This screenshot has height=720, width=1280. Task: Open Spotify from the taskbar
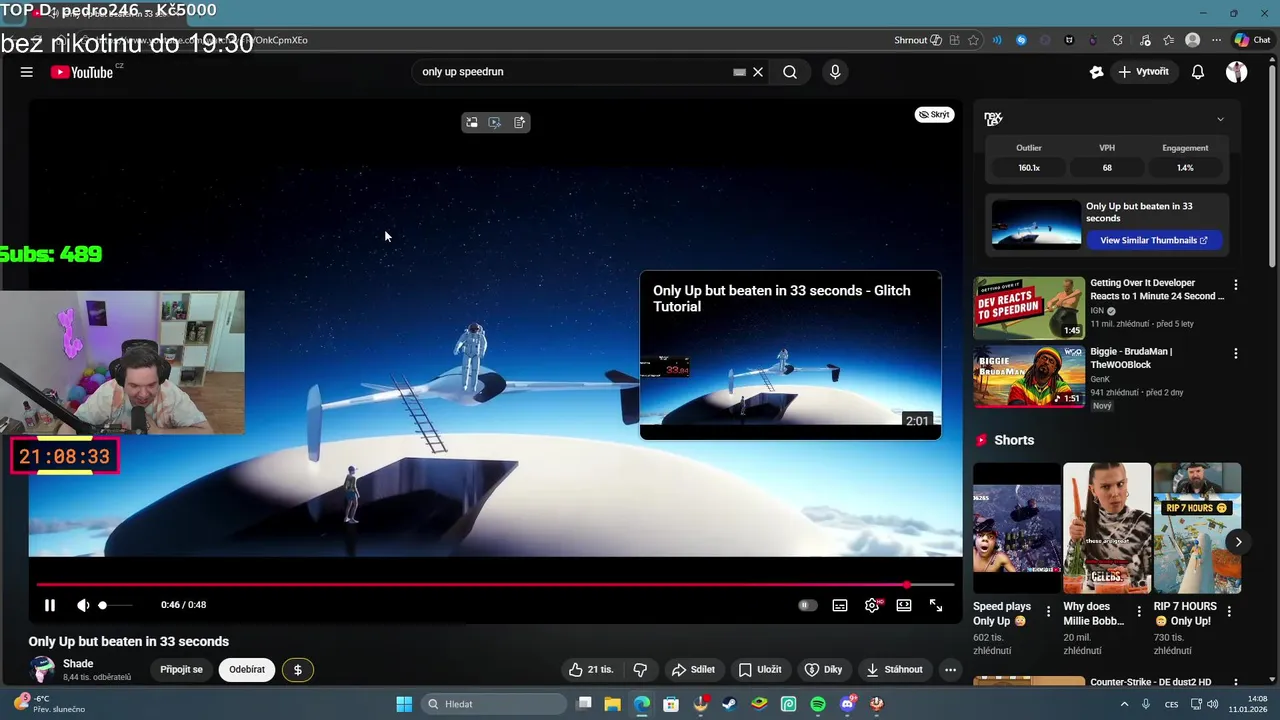(817, 704)
